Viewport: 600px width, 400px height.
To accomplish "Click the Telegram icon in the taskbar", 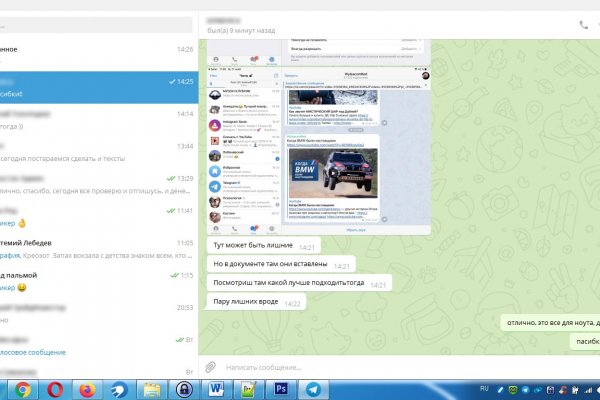I will click(x=314, y=389).
